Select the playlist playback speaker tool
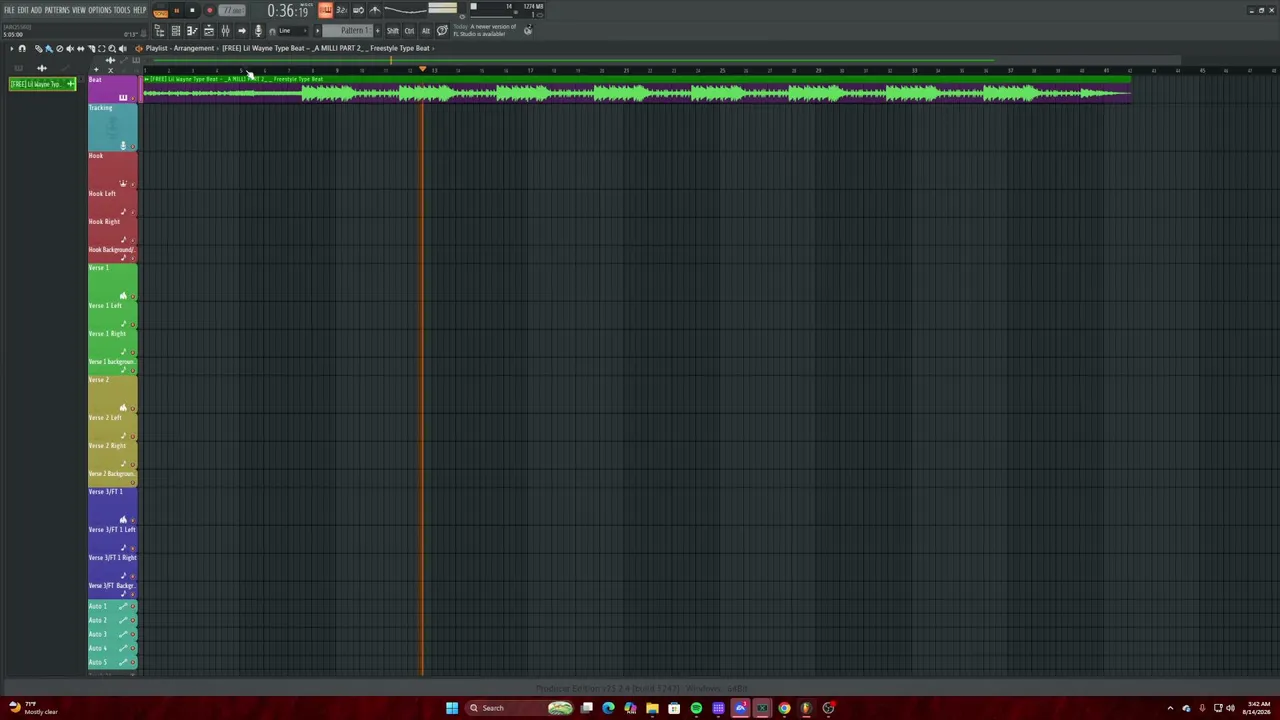Viewport: 1280px width, 720px height. (122, 48)
